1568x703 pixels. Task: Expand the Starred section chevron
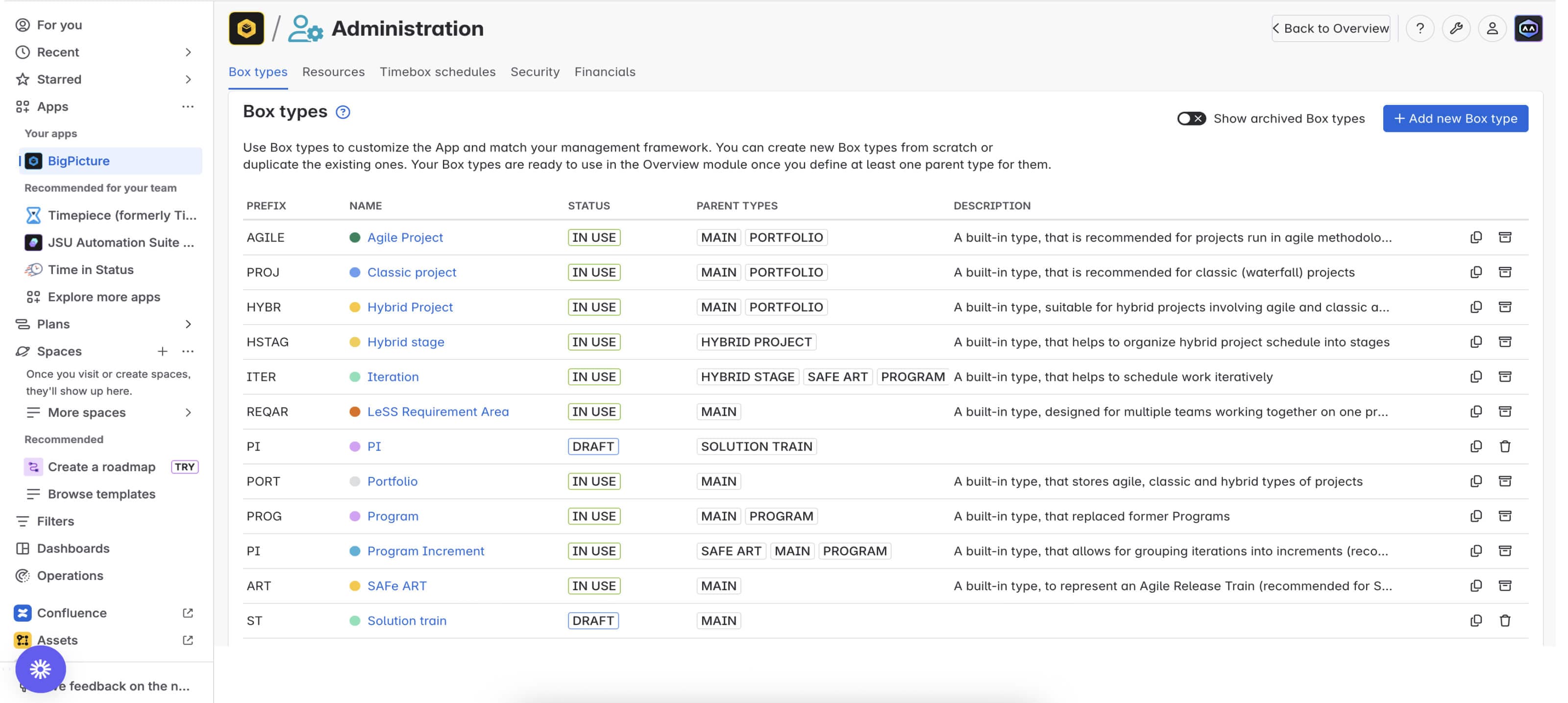[188, 79]
